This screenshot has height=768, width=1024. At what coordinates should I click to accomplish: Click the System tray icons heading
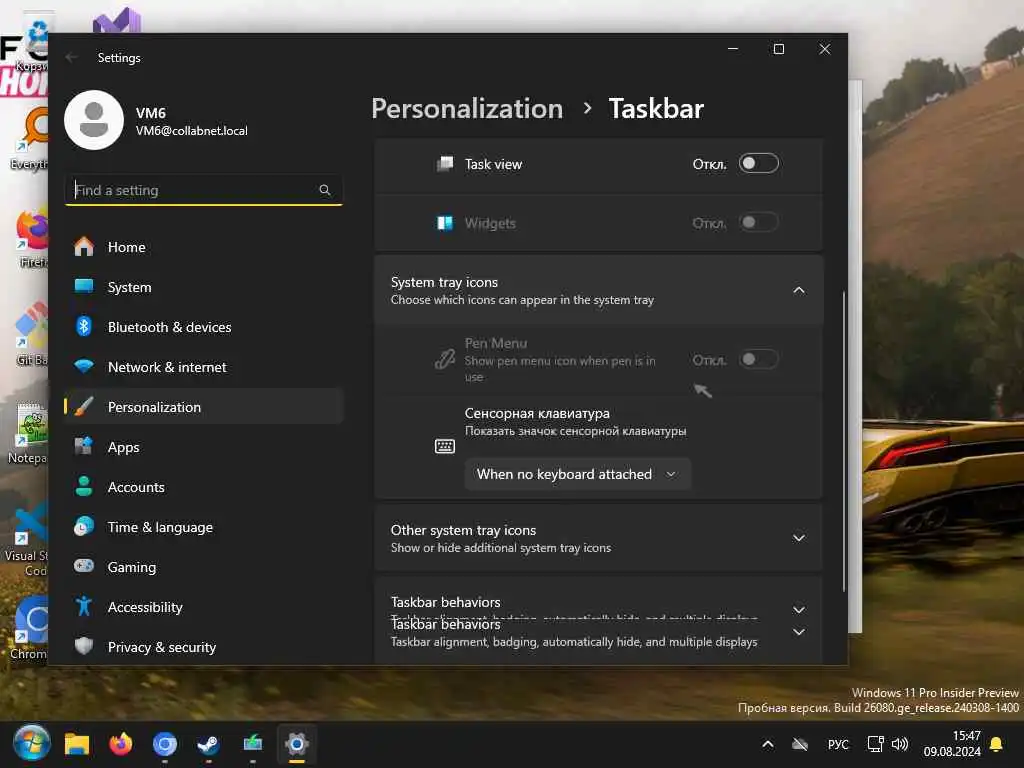point(444,282)
